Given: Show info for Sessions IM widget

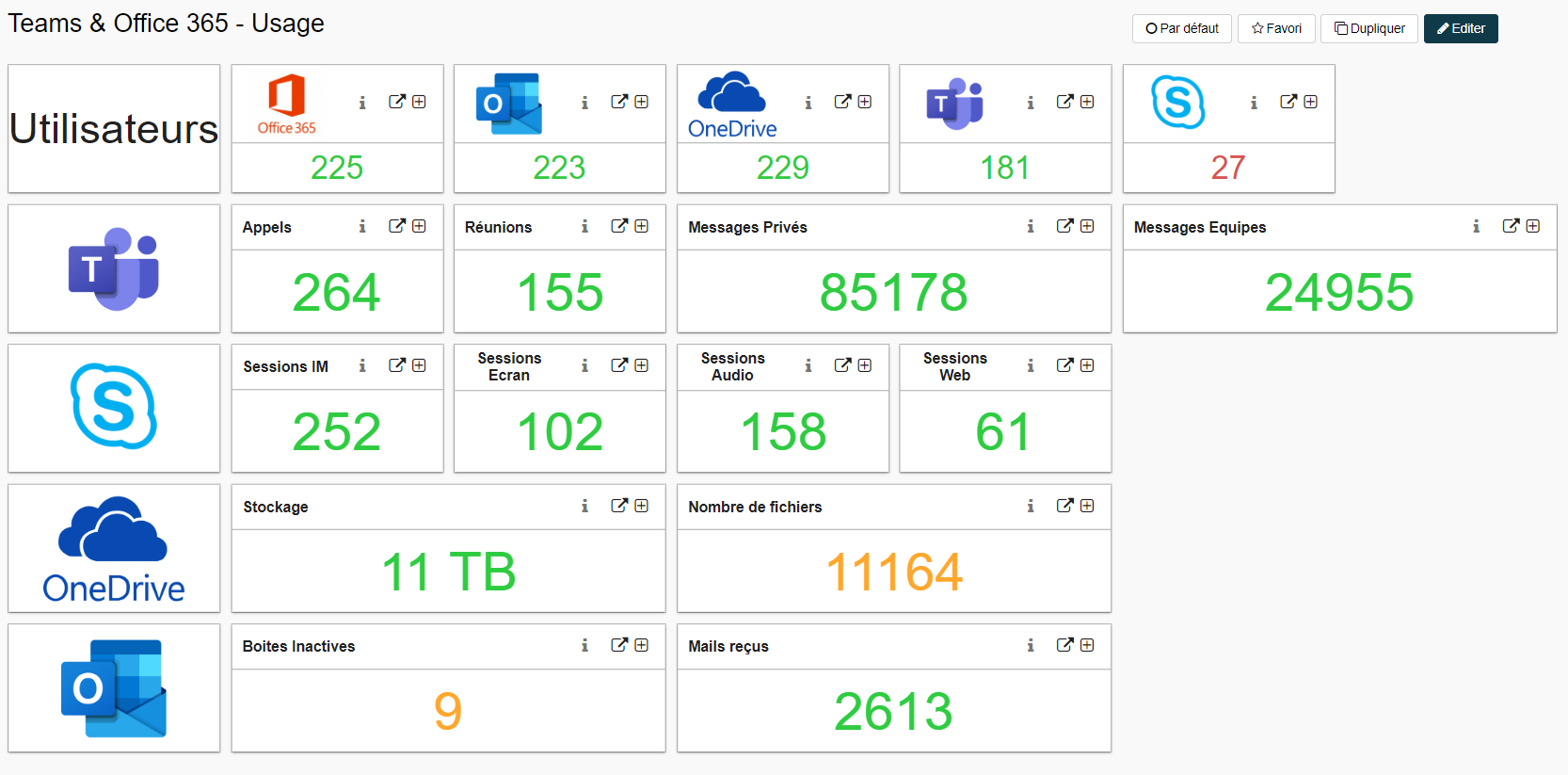Looking at the screenshot, I should click(x=362, y=365).
